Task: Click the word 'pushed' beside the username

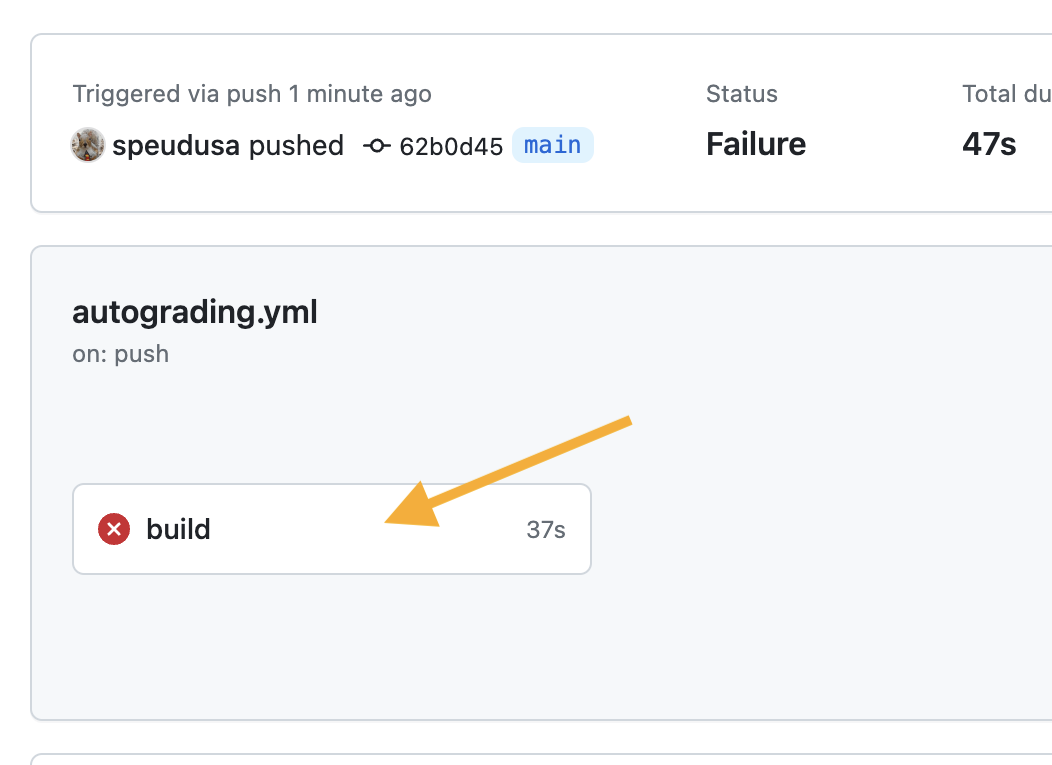Action: tap(296, 146)
